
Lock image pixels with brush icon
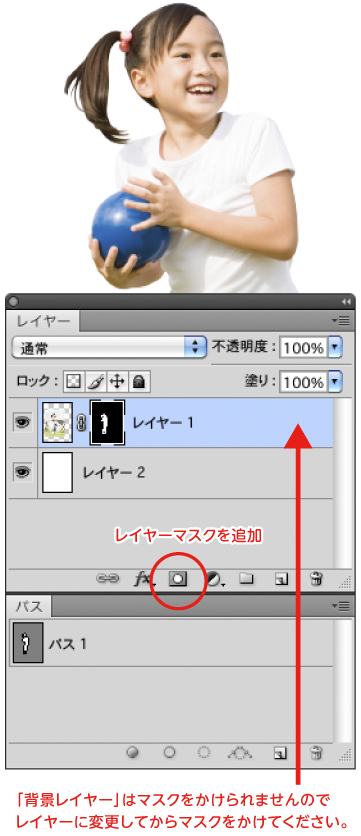tap(95, 382)
